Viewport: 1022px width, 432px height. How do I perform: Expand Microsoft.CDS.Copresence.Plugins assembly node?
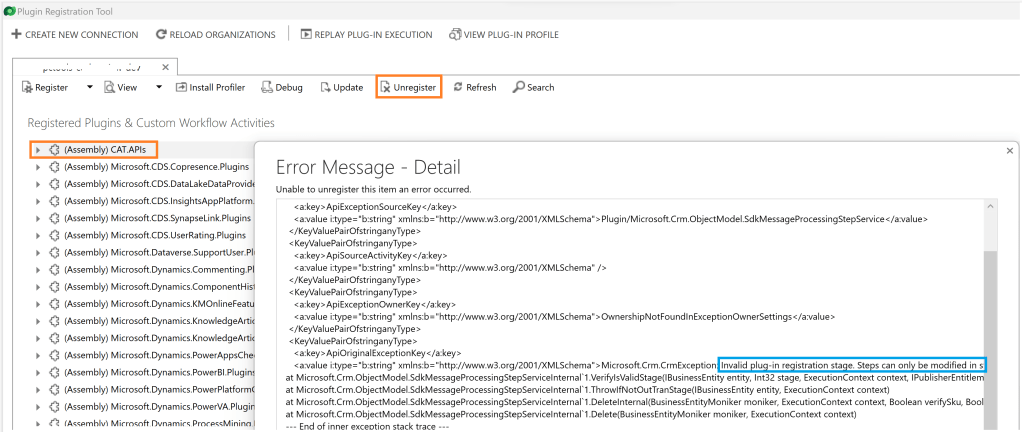38,167
